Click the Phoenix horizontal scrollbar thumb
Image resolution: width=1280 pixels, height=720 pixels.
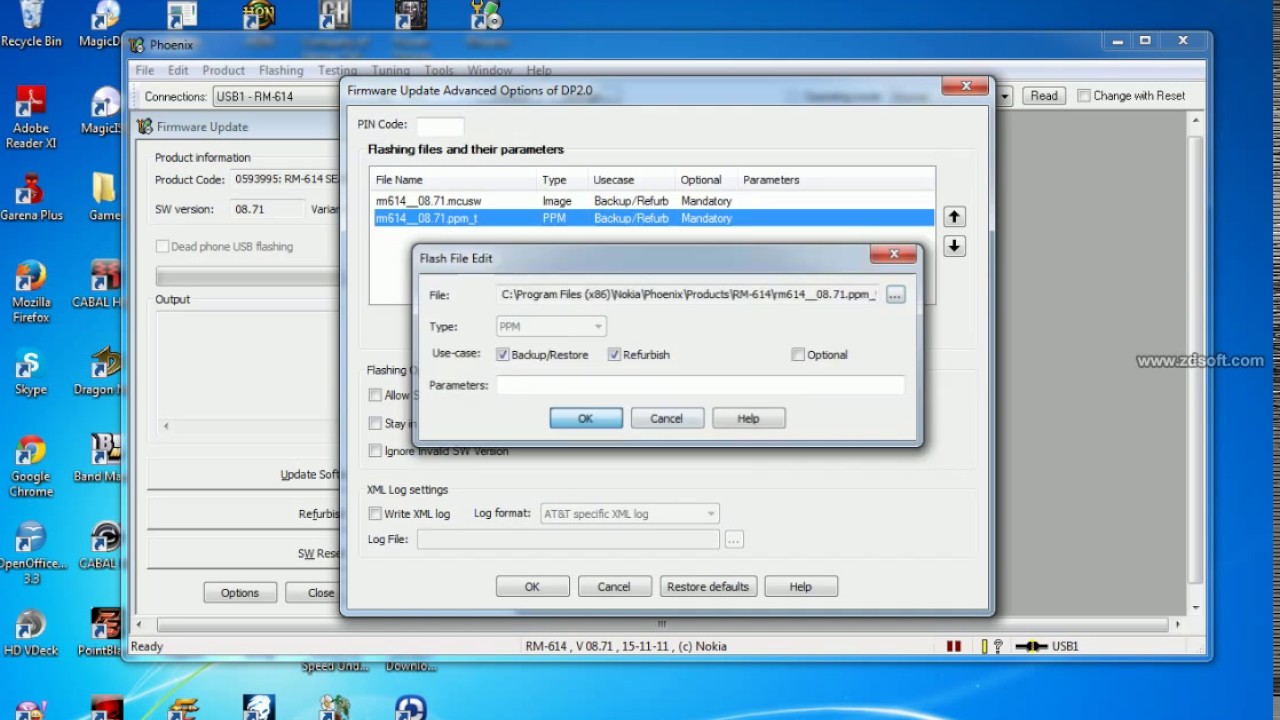coord(660,624)
